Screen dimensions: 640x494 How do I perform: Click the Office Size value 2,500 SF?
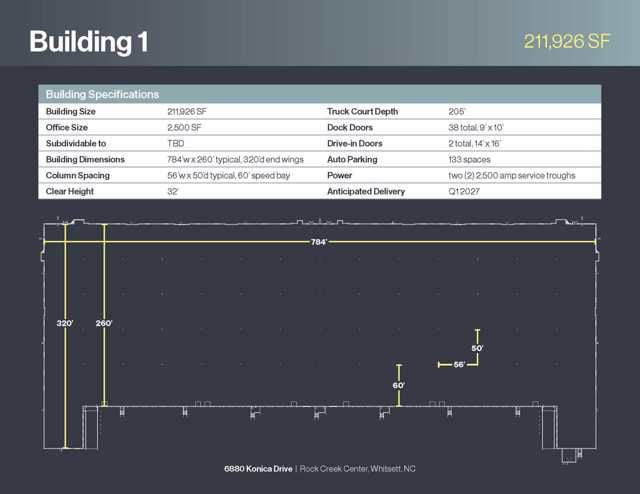pyautogui.click(x=187, y=127)
